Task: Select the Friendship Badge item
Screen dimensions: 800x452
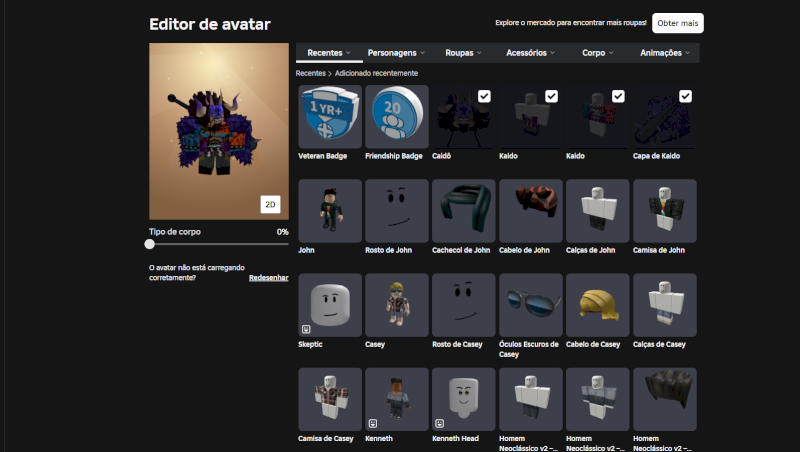Action: tap(396, 117)
